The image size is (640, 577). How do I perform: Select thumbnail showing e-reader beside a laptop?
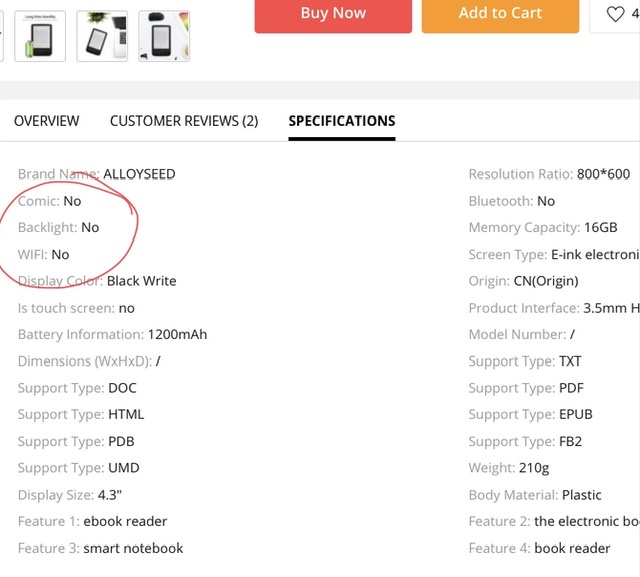click(102, 36)
